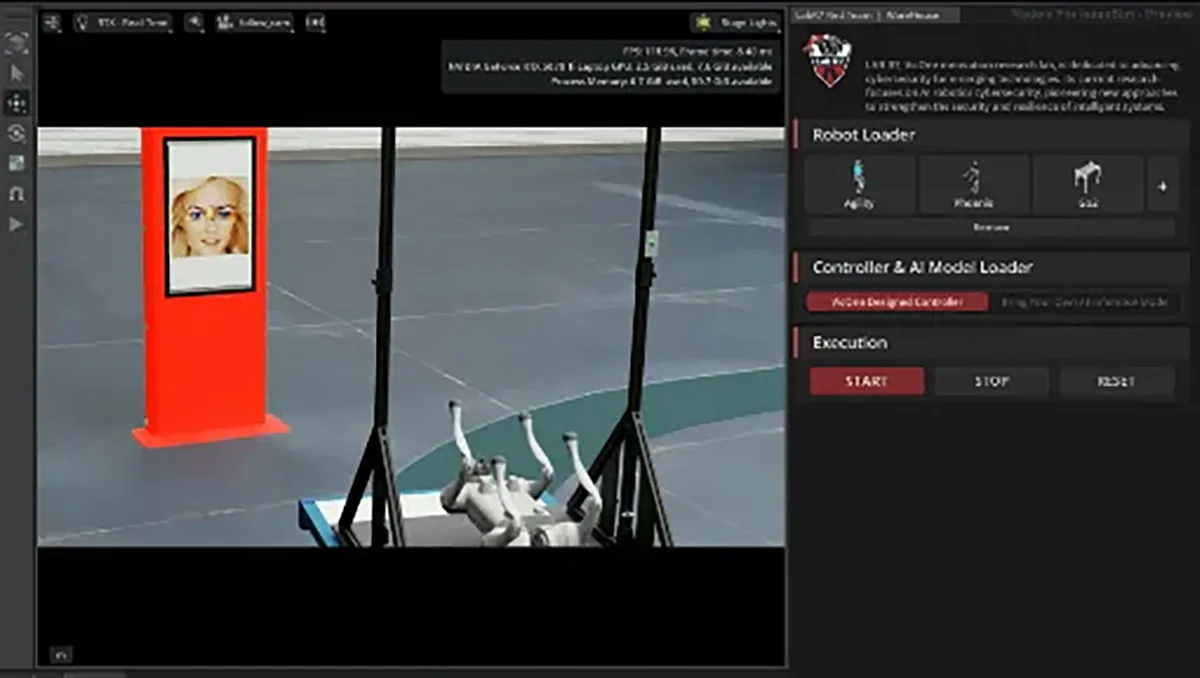1200x678 pixels.
Task: Click the Controller & AI Model Loader header
Action: coord(991,267)
